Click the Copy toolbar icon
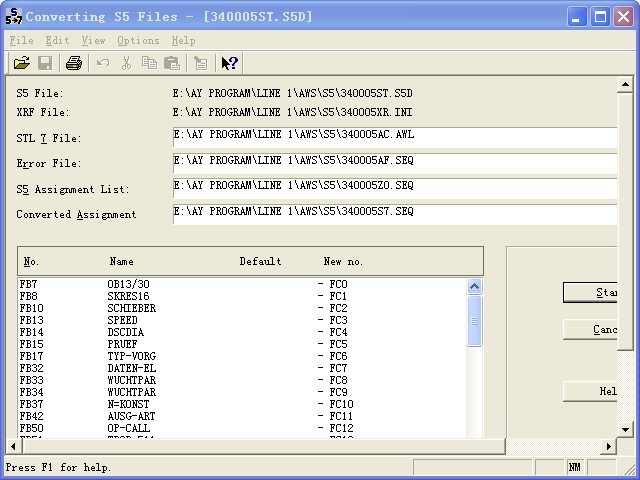The width and height of the screenshot is (640, 480). 149,63
